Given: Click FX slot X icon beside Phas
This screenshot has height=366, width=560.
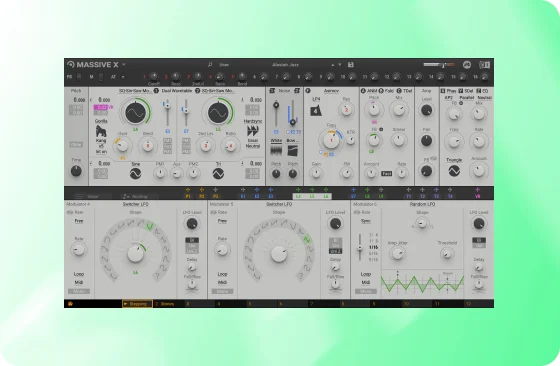Looking at the screenshot, I should (443, 91).
